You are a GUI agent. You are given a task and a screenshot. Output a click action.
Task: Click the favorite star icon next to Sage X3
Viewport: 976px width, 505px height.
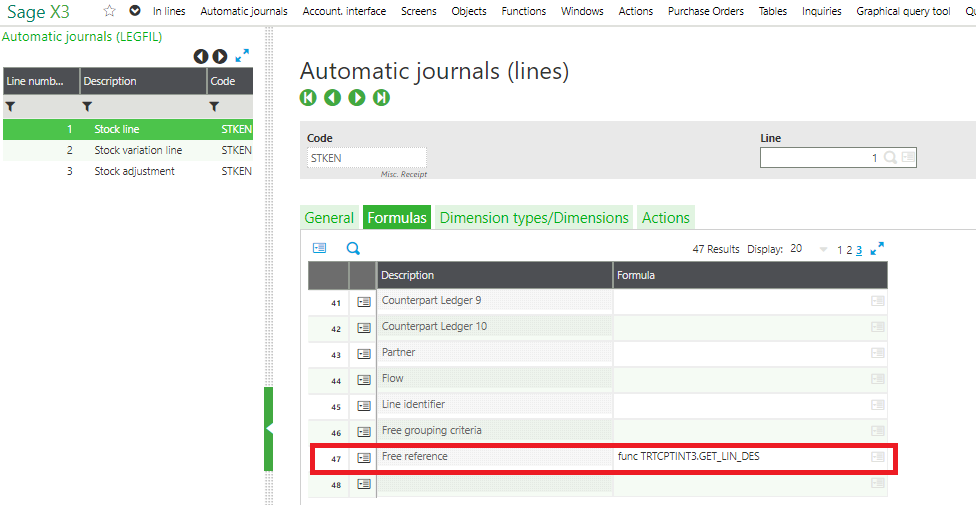110,11
